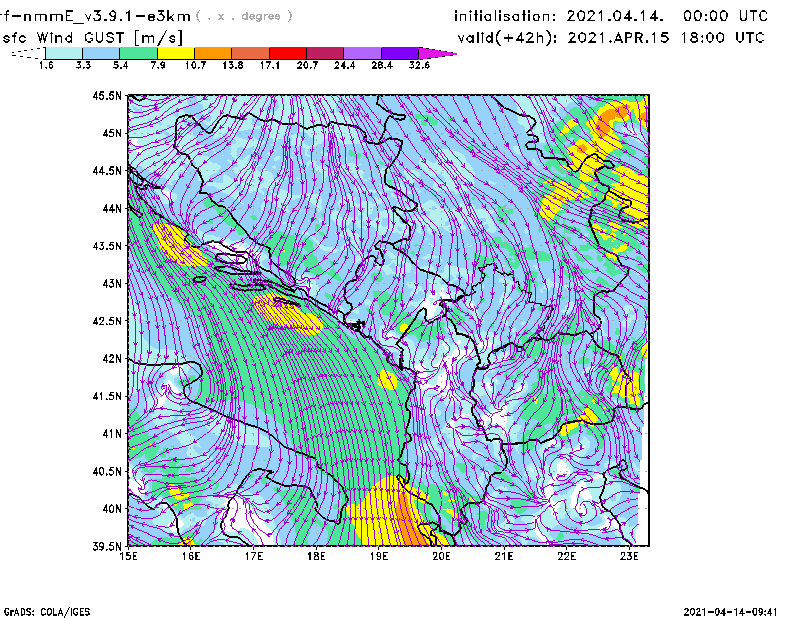Click legend value 5.4
The width and height of the screenshot is (800, 618).
[120, 65]
